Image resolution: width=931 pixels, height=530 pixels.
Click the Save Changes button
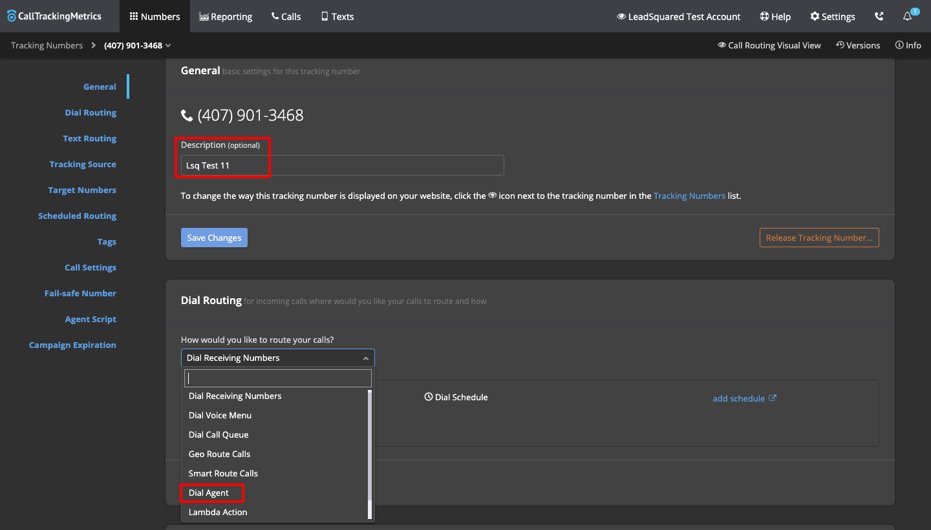214,237
